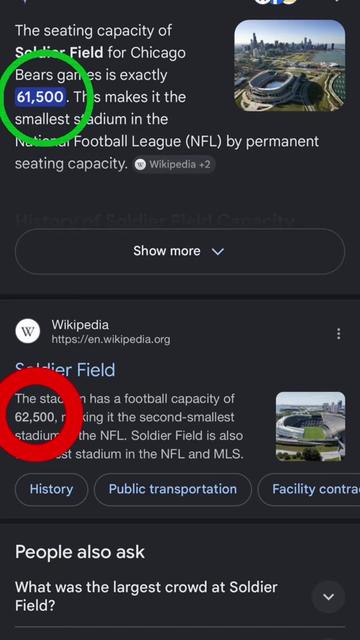Click the bold Soldier Field text in the overview
The height and width of the screenshot is (640, 360).
point(60,53)
